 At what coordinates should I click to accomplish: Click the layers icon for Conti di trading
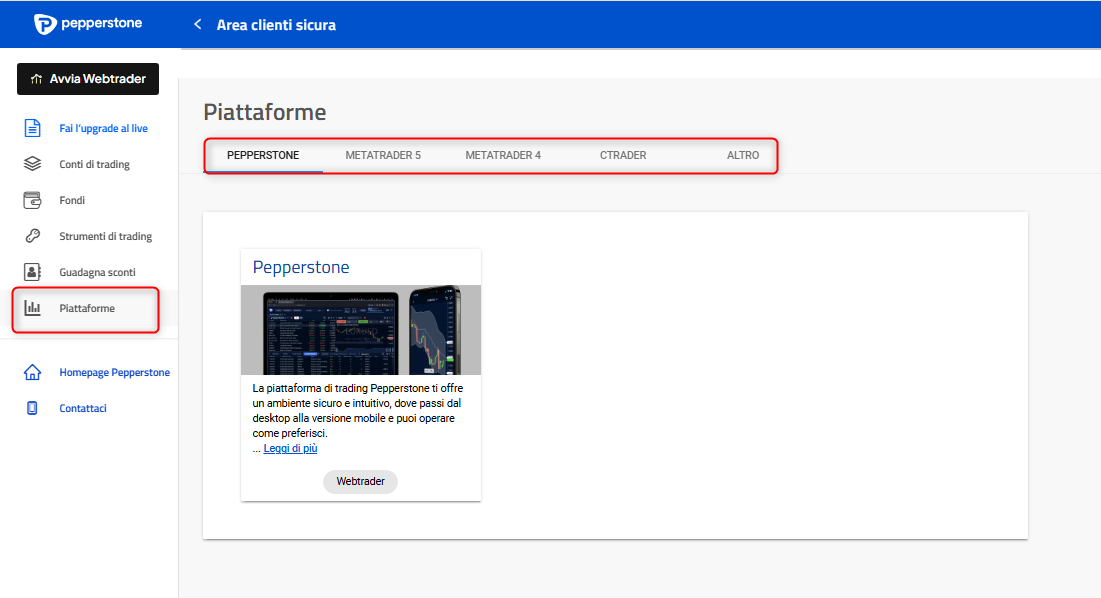point(33,164)
